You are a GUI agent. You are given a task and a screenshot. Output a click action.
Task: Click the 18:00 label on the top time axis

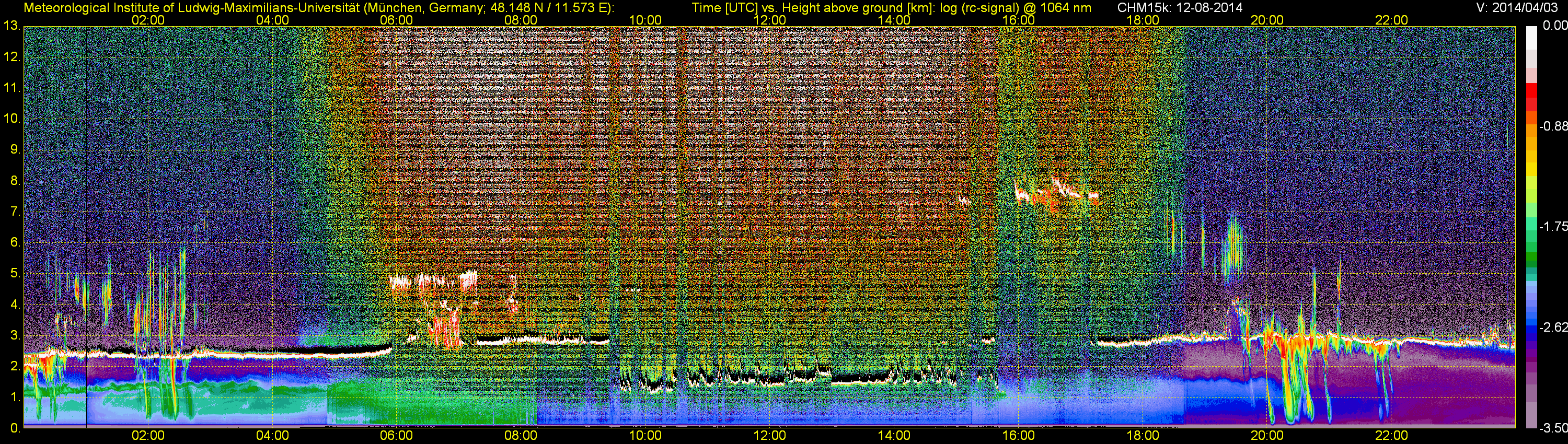1143,20
